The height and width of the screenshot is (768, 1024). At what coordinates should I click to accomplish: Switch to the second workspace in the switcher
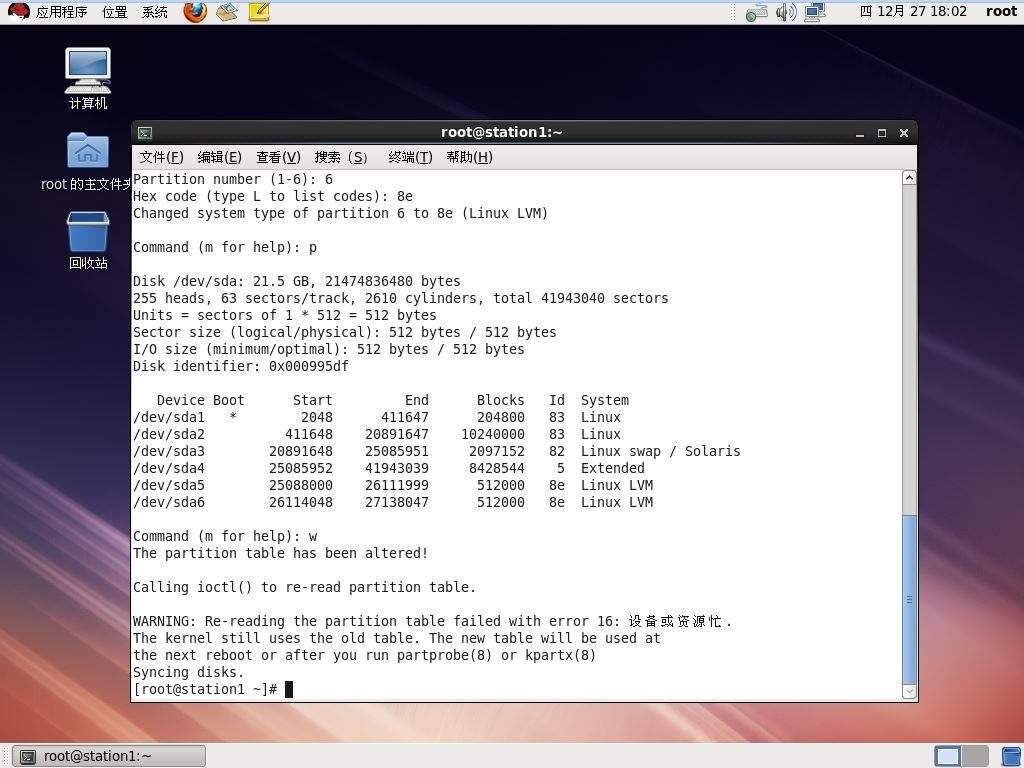[x=975, y=756]
